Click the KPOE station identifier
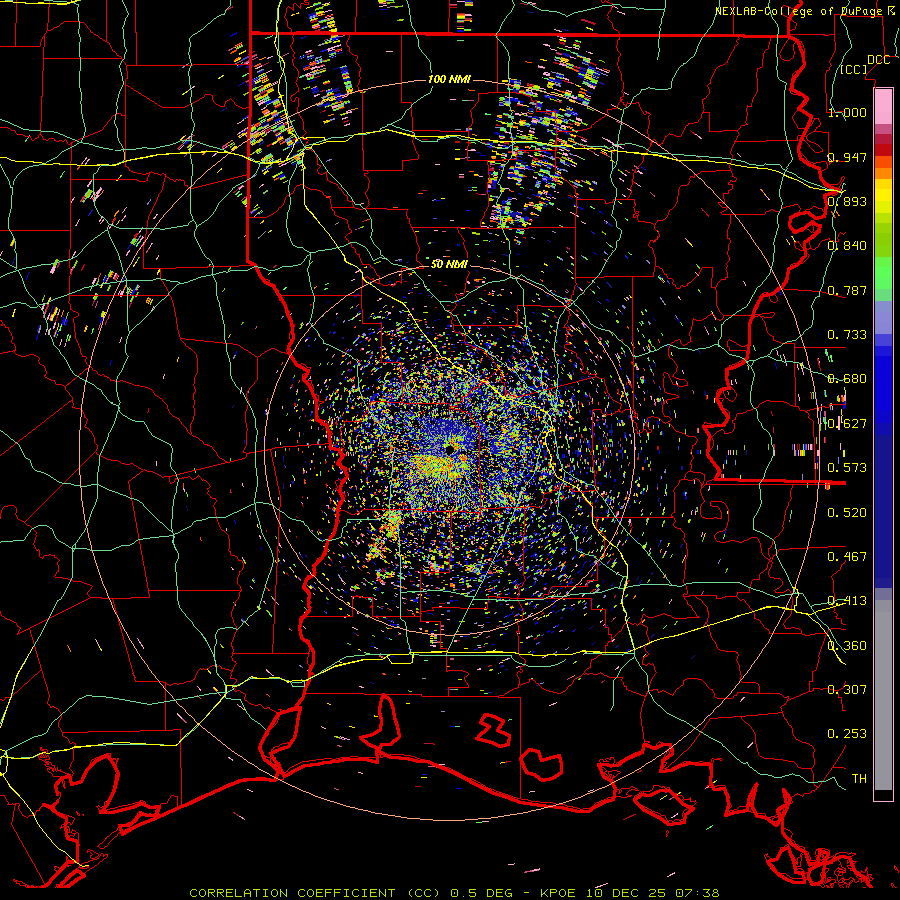This screenshot has width=900, height=900. point(560,893)
